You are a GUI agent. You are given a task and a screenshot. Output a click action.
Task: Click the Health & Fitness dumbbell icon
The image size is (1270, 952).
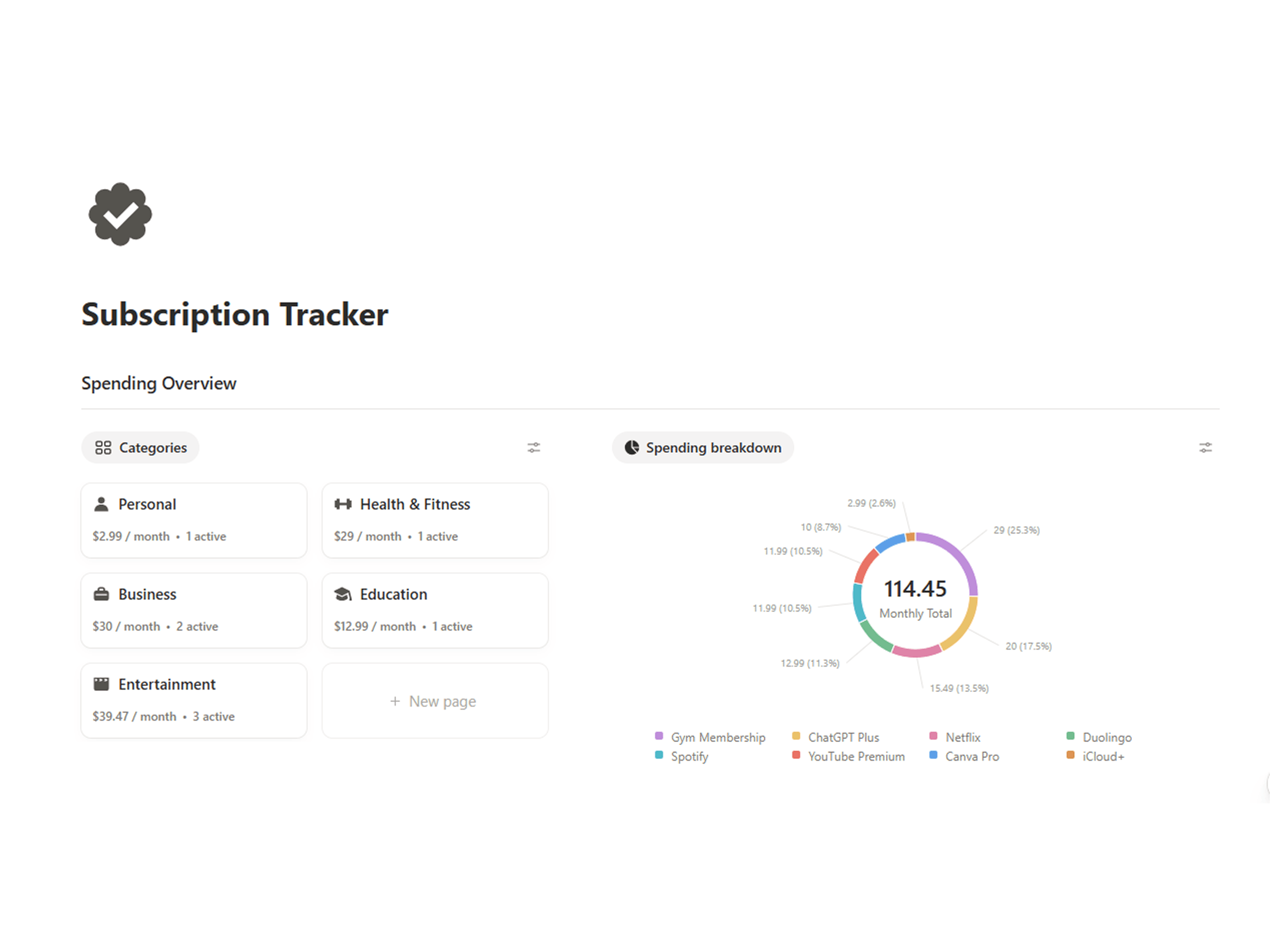pyautogui.click(x=343, y=505)
